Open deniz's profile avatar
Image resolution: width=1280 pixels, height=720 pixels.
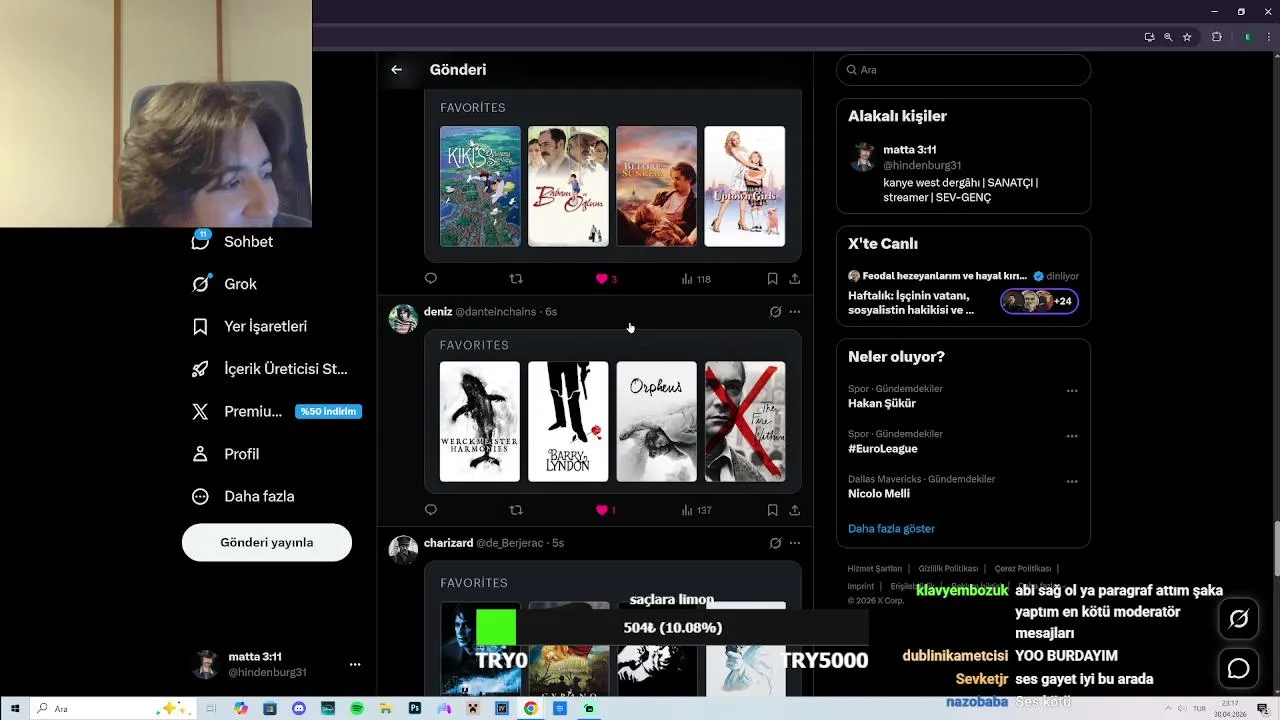point(403,318)
